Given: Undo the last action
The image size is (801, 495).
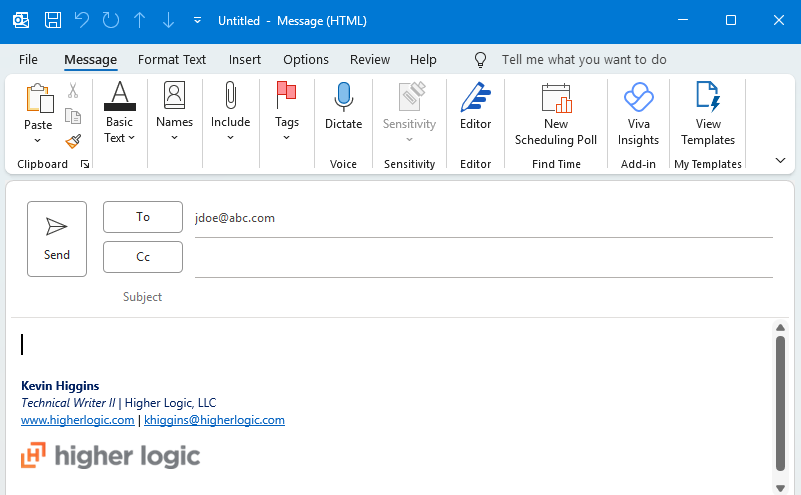Looking at the screenshot, I should pyautogui.click(x=82, y=20).
